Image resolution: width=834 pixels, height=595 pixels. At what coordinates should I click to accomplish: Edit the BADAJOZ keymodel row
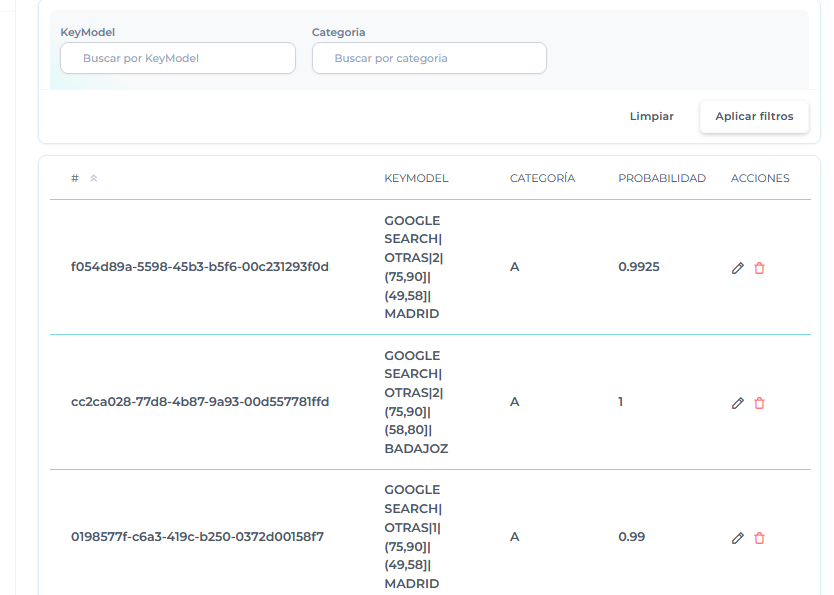738,403
